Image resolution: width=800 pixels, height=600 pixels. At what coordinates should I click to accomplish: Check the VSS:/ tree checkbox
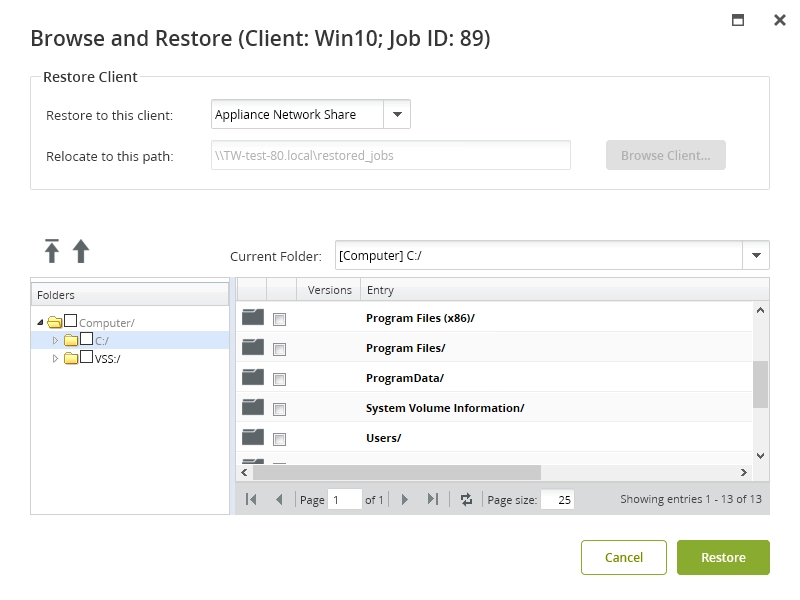[x=87, y=356]
